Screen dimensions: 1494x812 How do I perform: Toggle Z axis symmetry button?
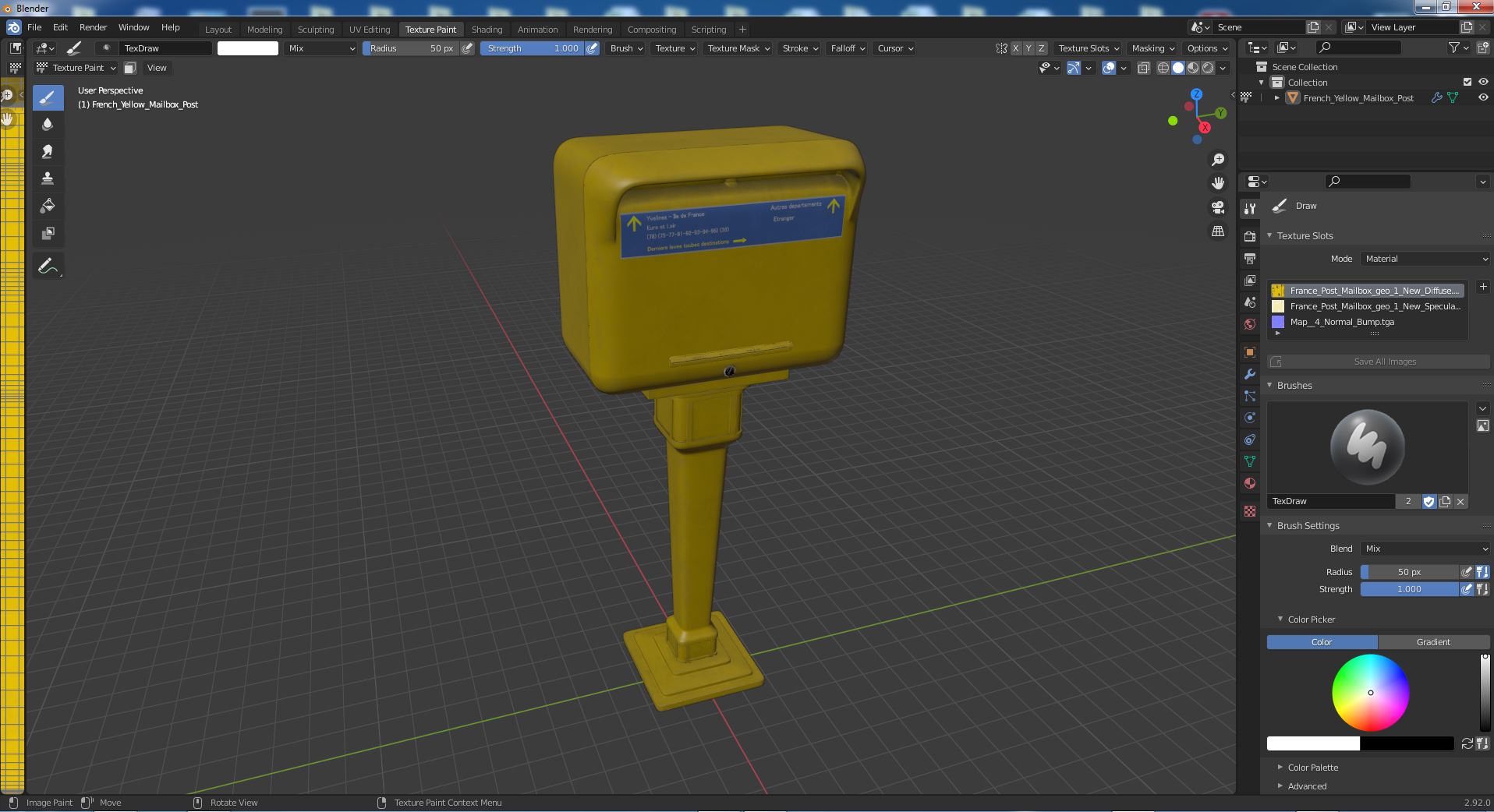[x=1041, y=48]
